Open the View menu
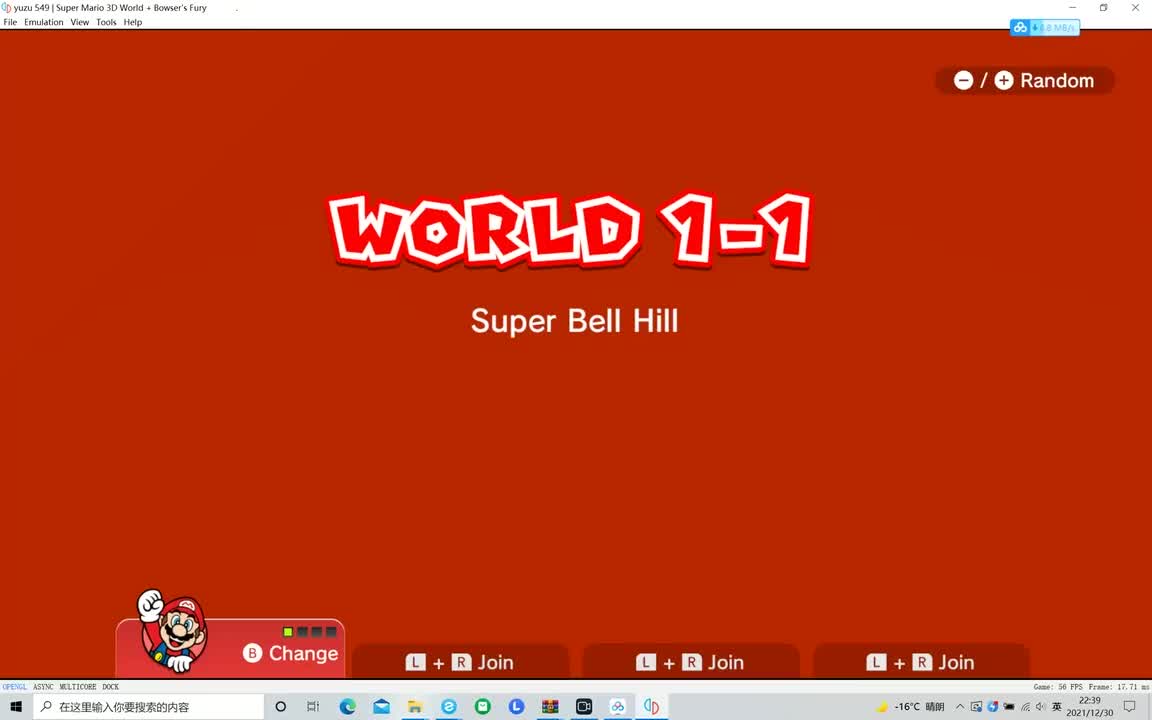The image size is (1152, 720). pos(79,22)
